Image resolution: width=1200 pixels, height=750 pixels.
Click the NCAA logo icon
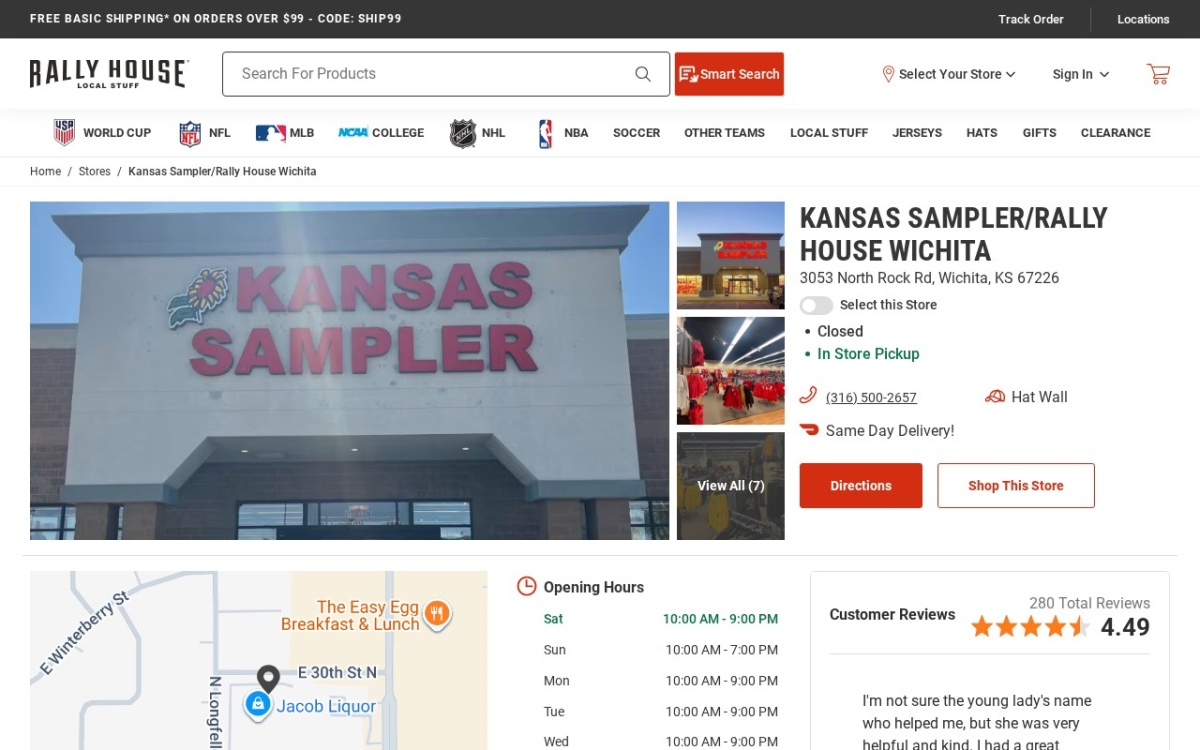(x=353, y=133)
